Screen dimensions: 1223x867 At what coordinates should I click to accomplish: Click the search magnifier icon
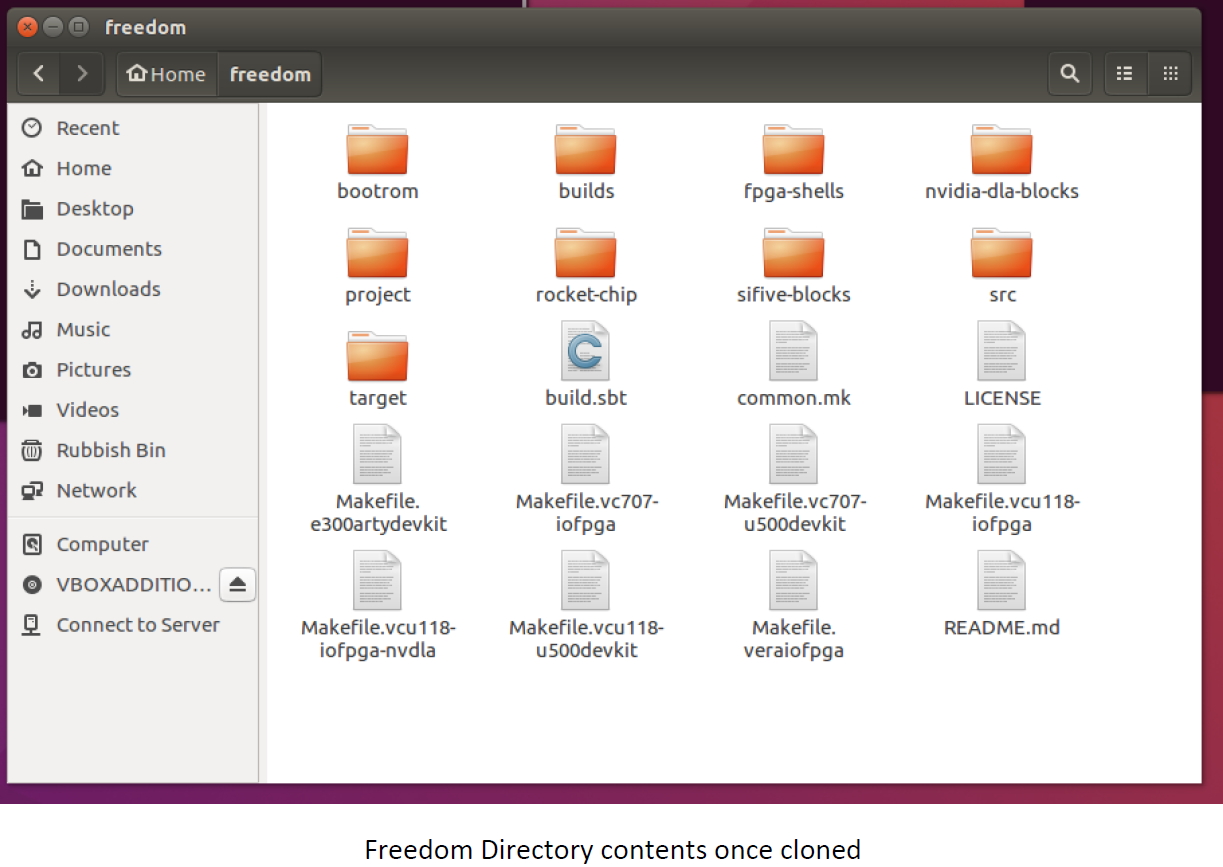1069,74
